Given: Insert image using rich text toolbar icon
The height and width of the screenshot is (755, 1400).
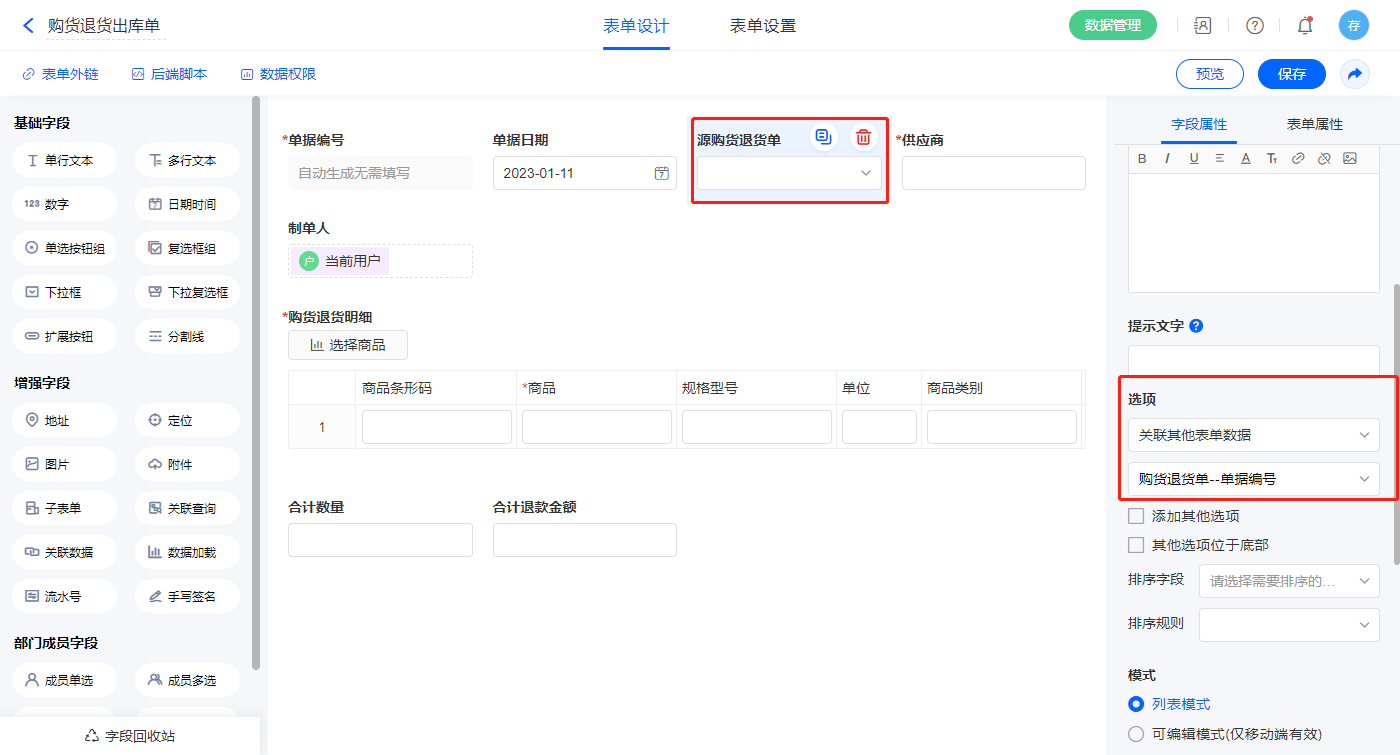Looking at the screenshot, I should 1349,158.
